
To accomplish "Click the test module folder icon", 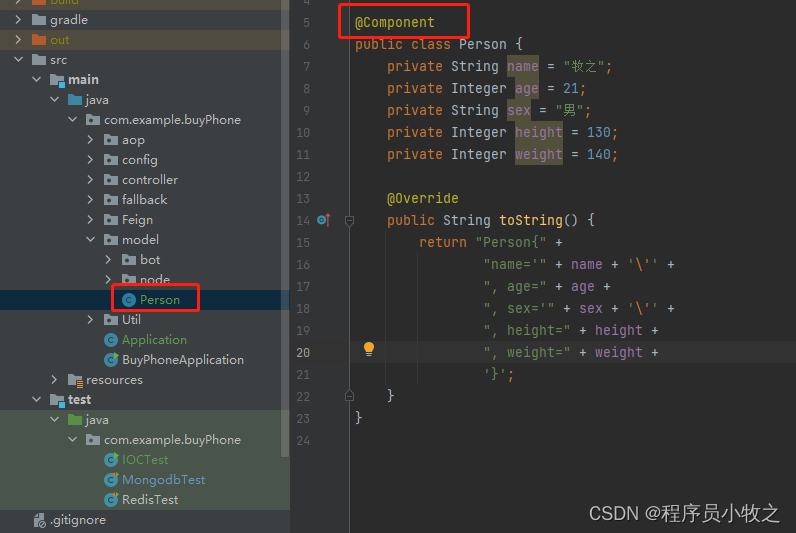I will [x=57, y=400].
